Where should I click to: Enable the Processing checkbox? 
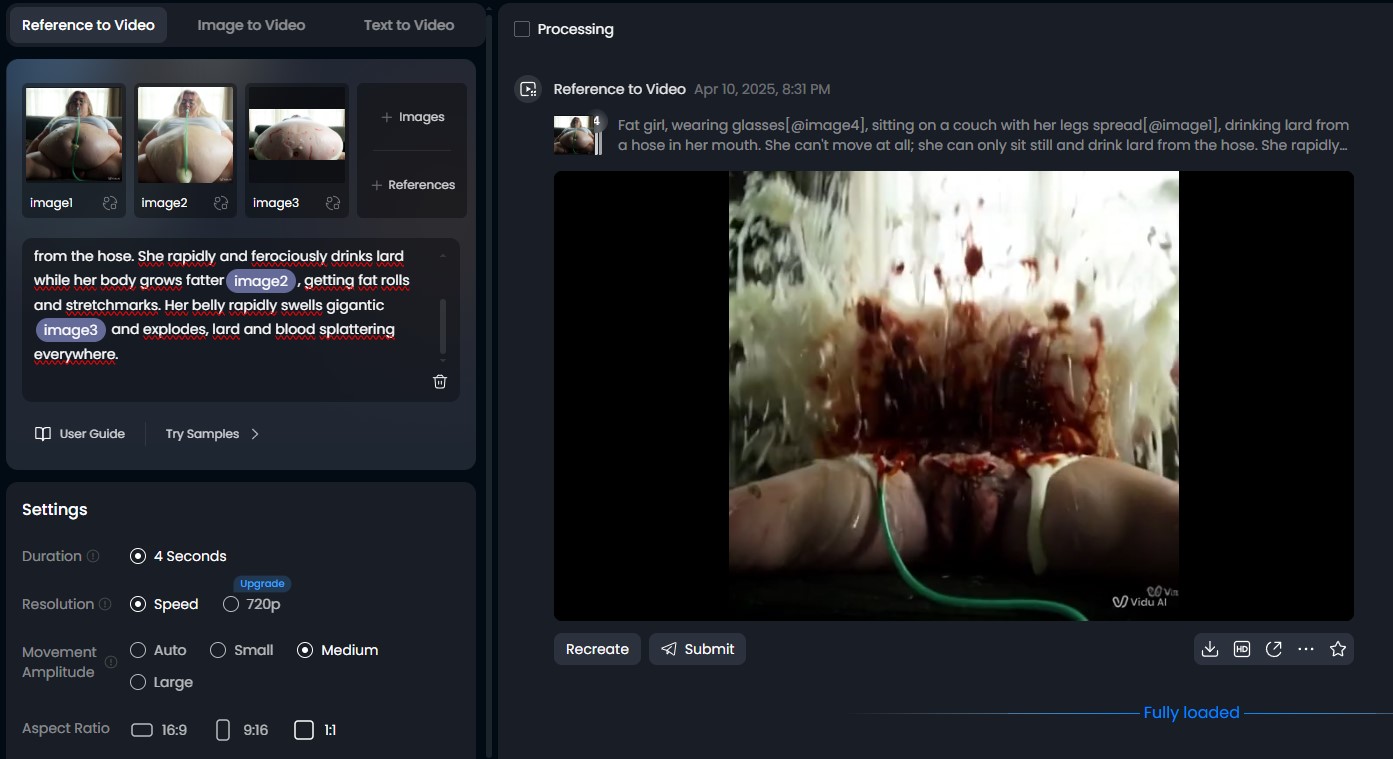tap(522, 29)
